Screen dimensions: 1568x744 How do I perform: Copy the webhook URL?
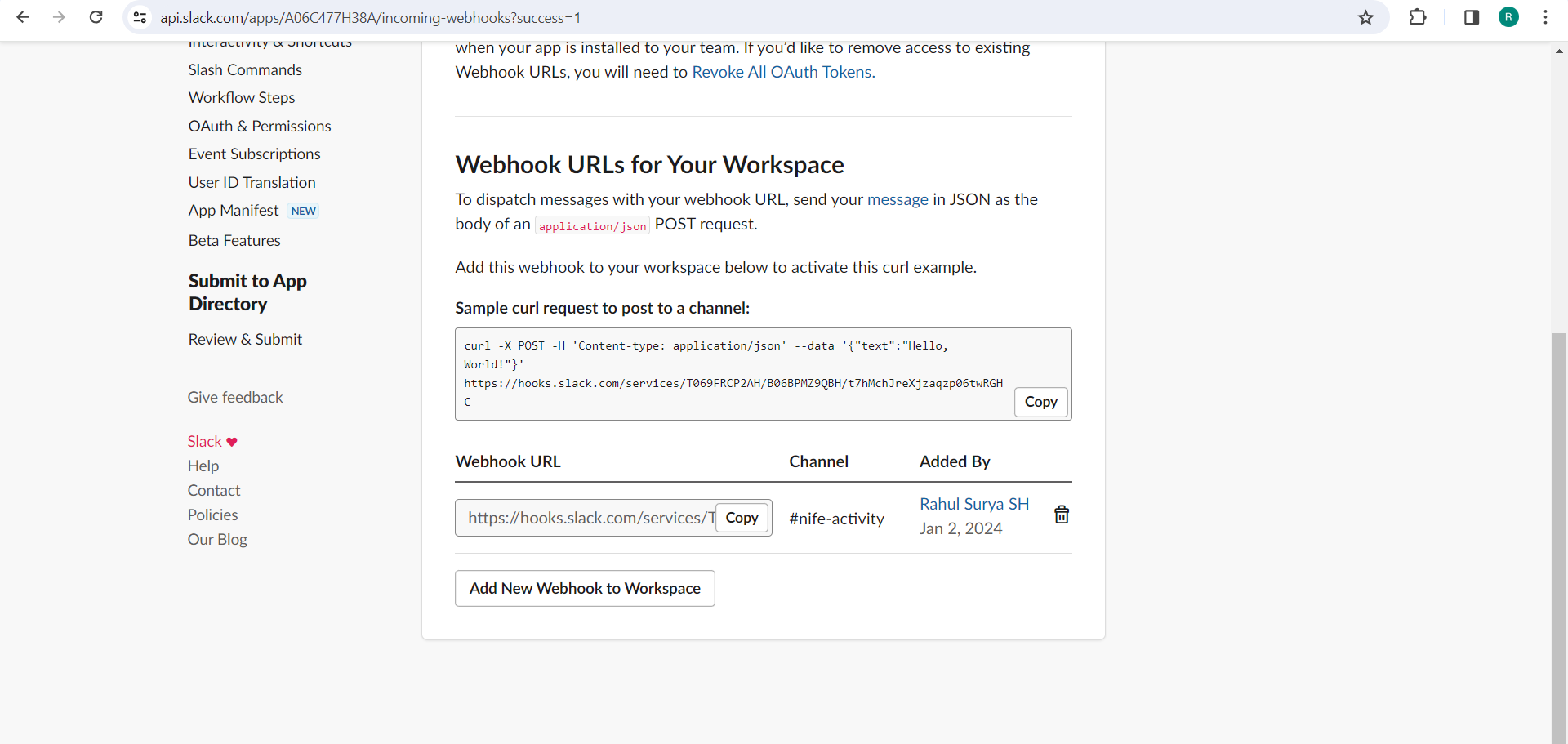742,517
